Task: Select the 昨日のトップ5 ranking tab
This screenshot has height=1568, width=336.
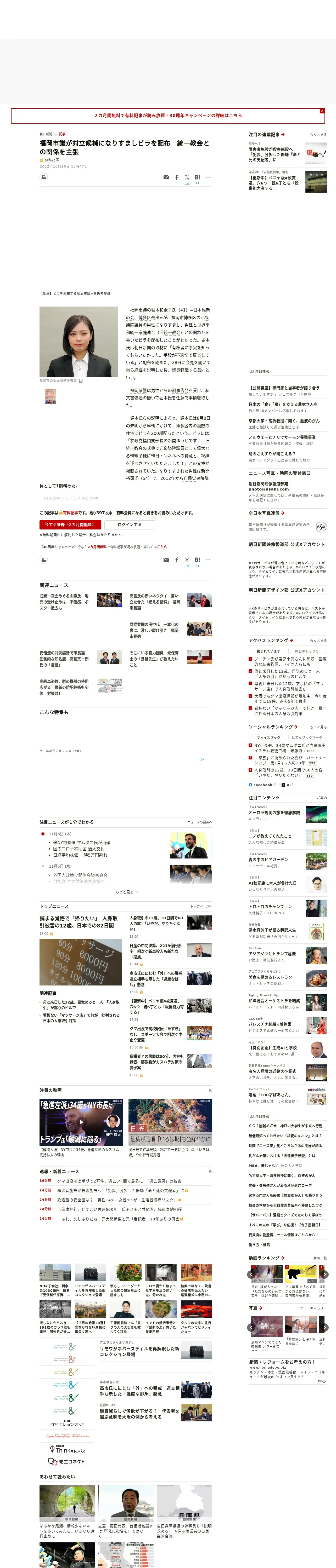Action: click(307, 651)
